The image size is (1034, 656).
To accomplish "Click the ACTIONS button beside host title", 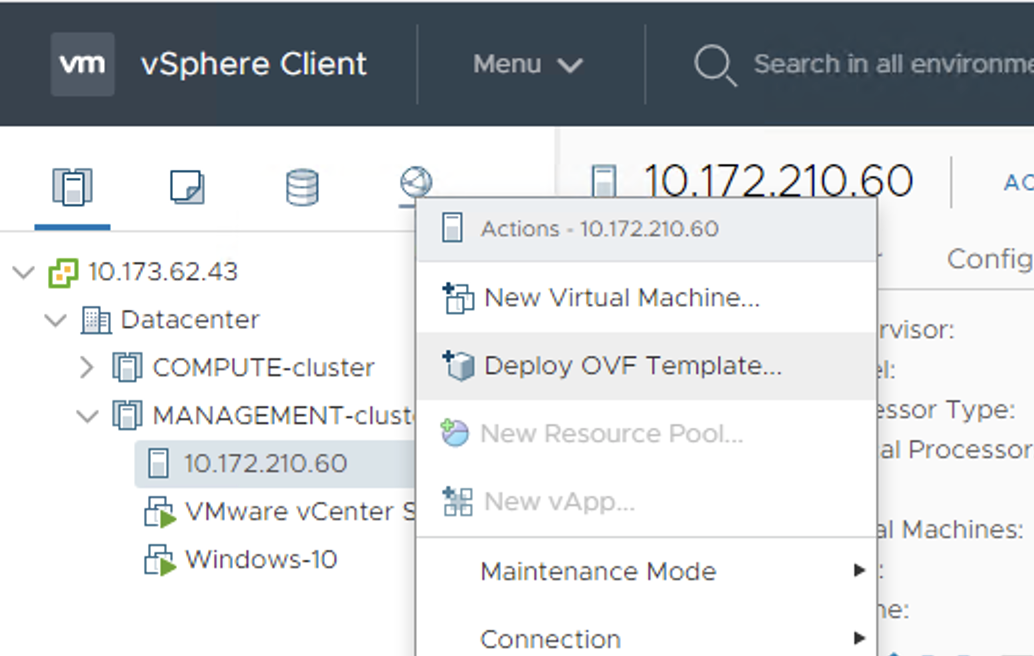I will (x=1019, y=183).
